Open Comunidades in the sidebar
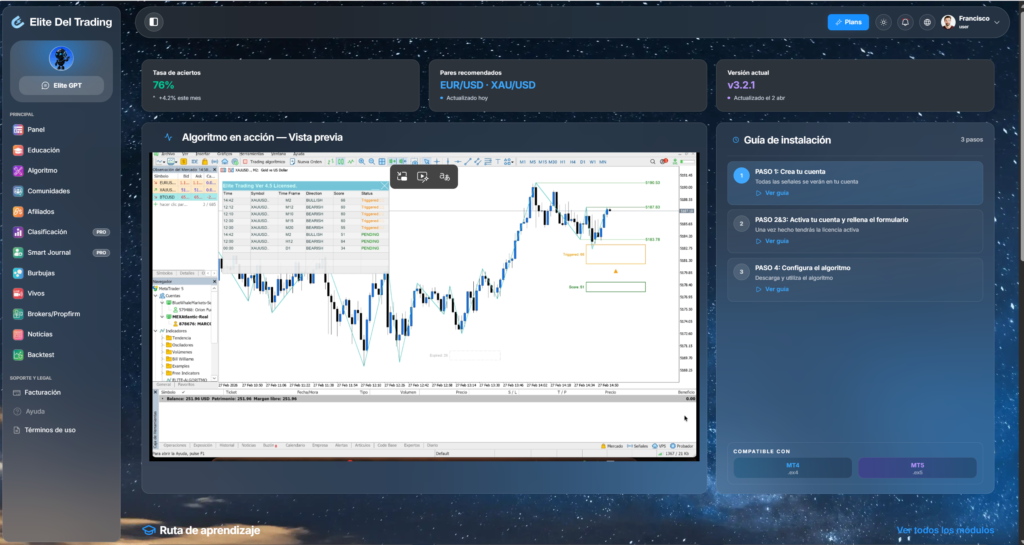The width and height of the screenshot is (1024, 545). pyautogui.click(x=60, y=191)
